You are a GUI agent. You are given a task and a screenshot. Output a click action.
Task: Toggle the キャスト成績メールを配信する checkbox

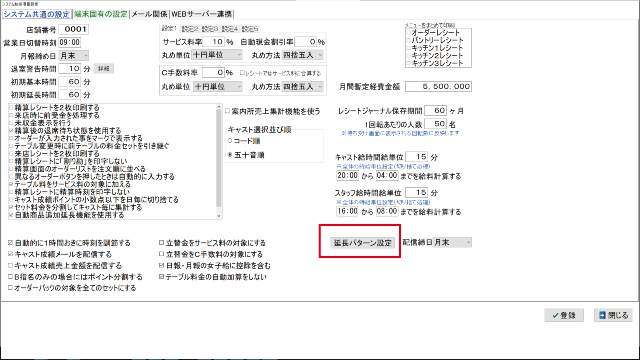coord(11,254)
